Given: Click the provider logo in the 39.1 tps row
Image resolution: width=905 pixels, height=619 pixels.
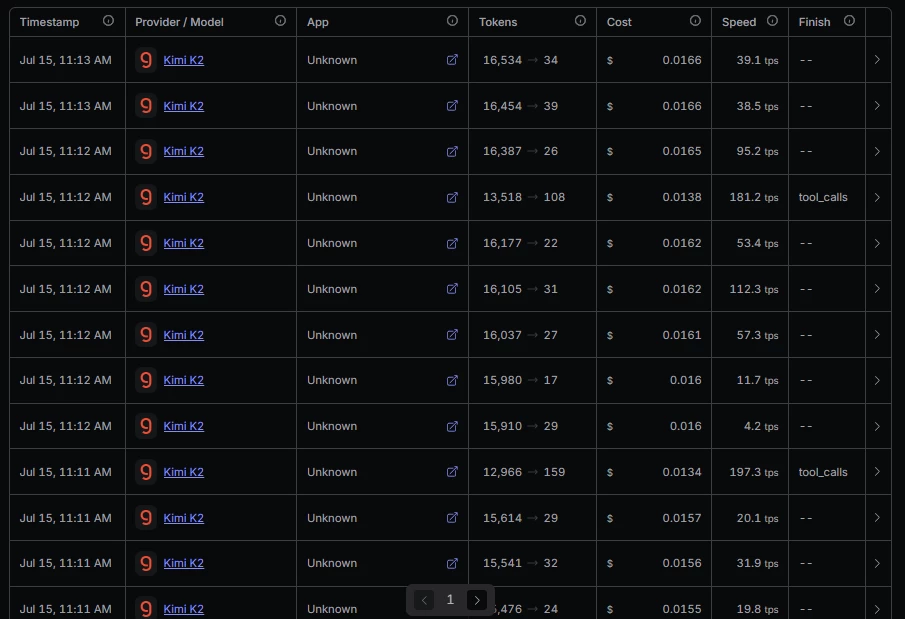Looking at the screenshot, I should tap(146, 59).
